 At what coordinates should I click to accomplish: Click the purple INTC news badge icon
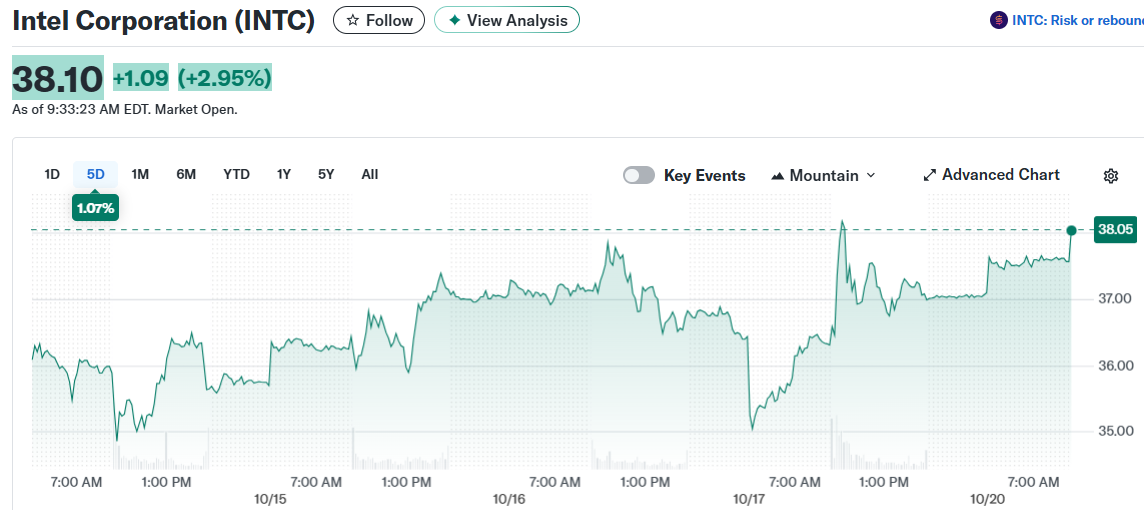(x=998, y=20)
